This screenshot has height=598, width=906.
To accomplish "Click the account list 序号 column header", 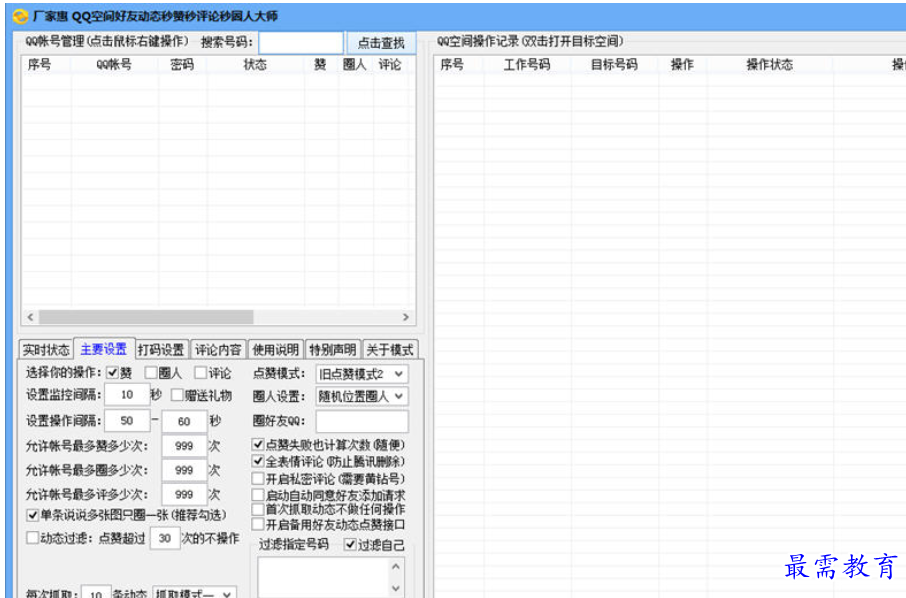I will [x=39, y=64].
